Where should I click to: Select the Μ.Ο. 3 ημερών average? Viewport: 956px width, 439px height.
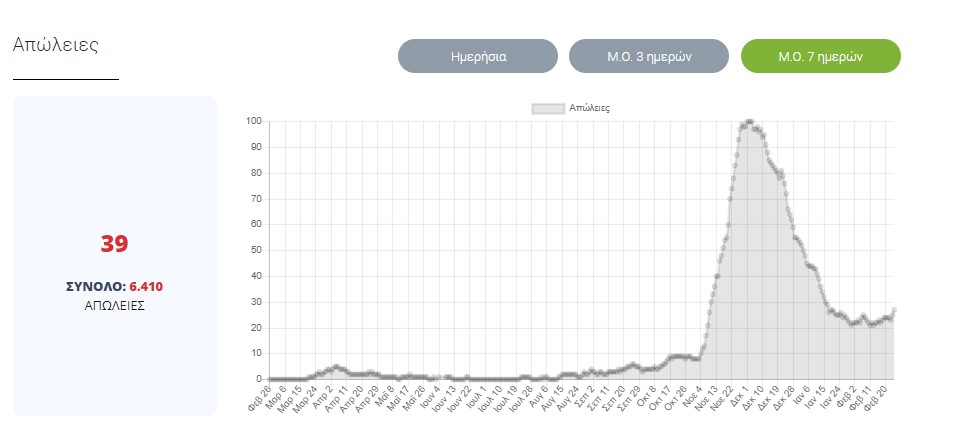(x=649, y=56)
